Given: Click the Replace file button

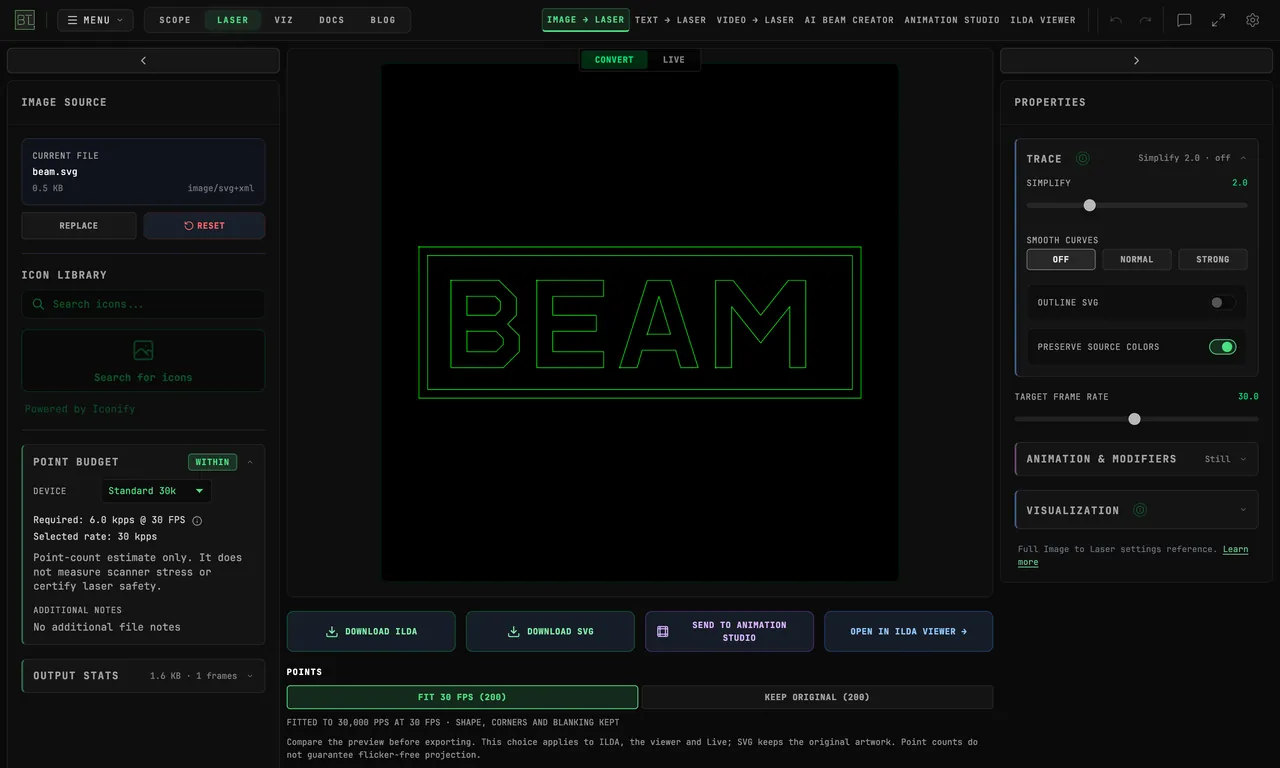Looking at the screenshot, I should [x=79, y=225].
